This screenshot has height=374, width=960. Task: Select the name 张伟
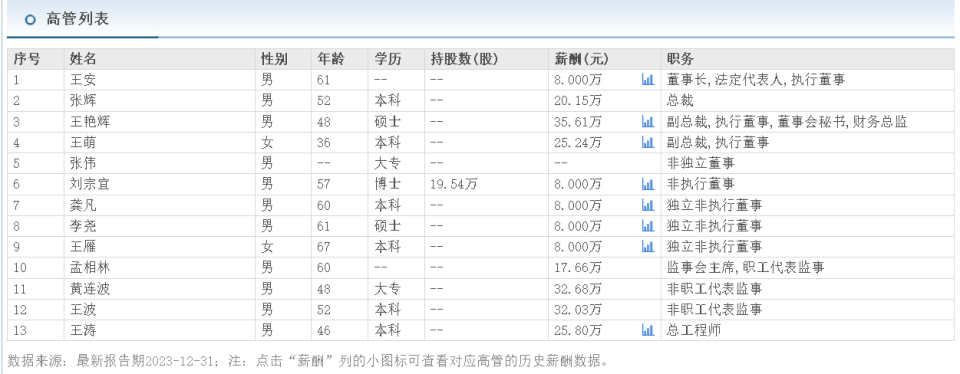(83, 163)
